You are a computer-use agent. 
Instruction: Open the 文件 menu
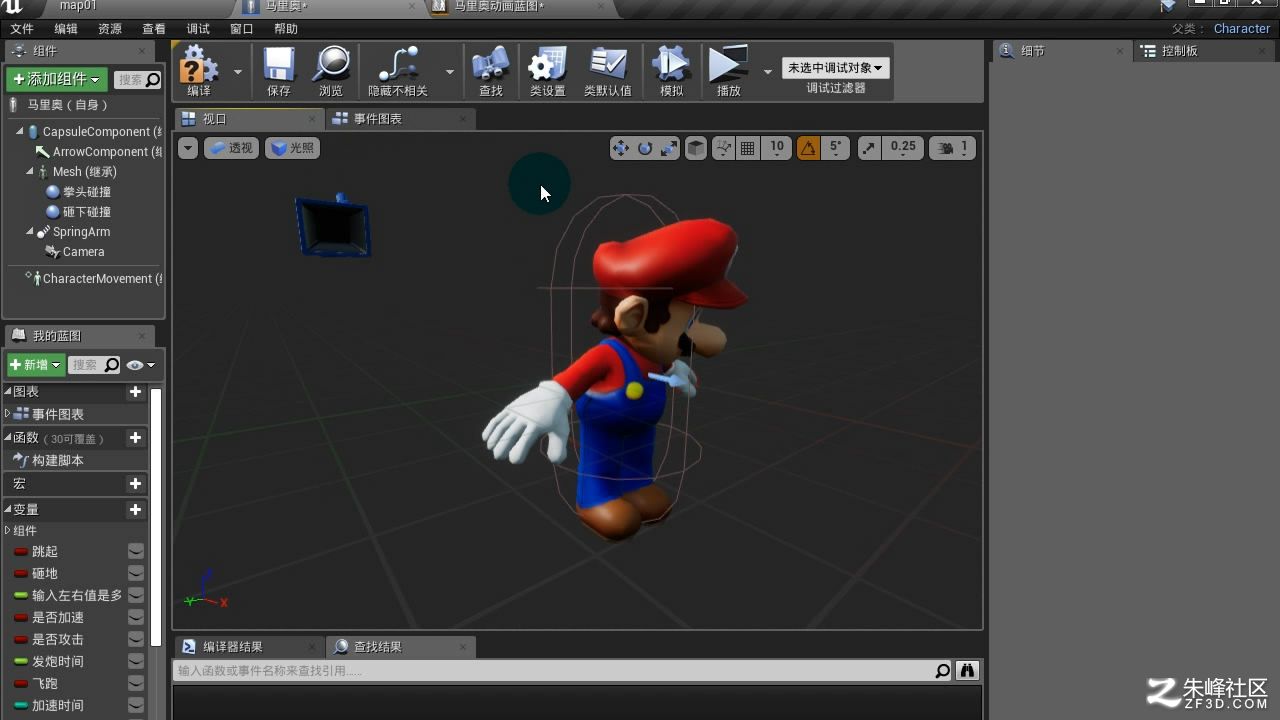(21, 29)
